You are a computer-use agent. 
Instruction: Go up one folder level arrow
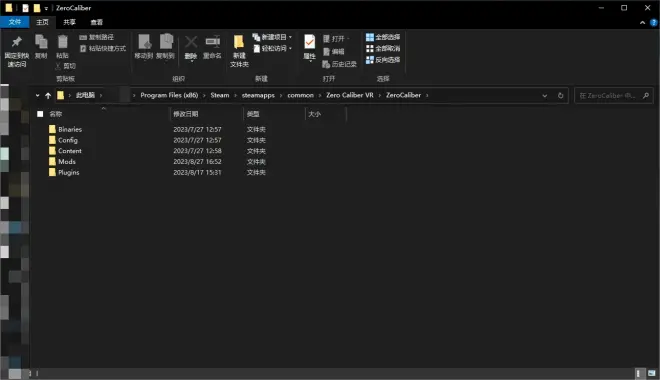[x=48, y=96]
